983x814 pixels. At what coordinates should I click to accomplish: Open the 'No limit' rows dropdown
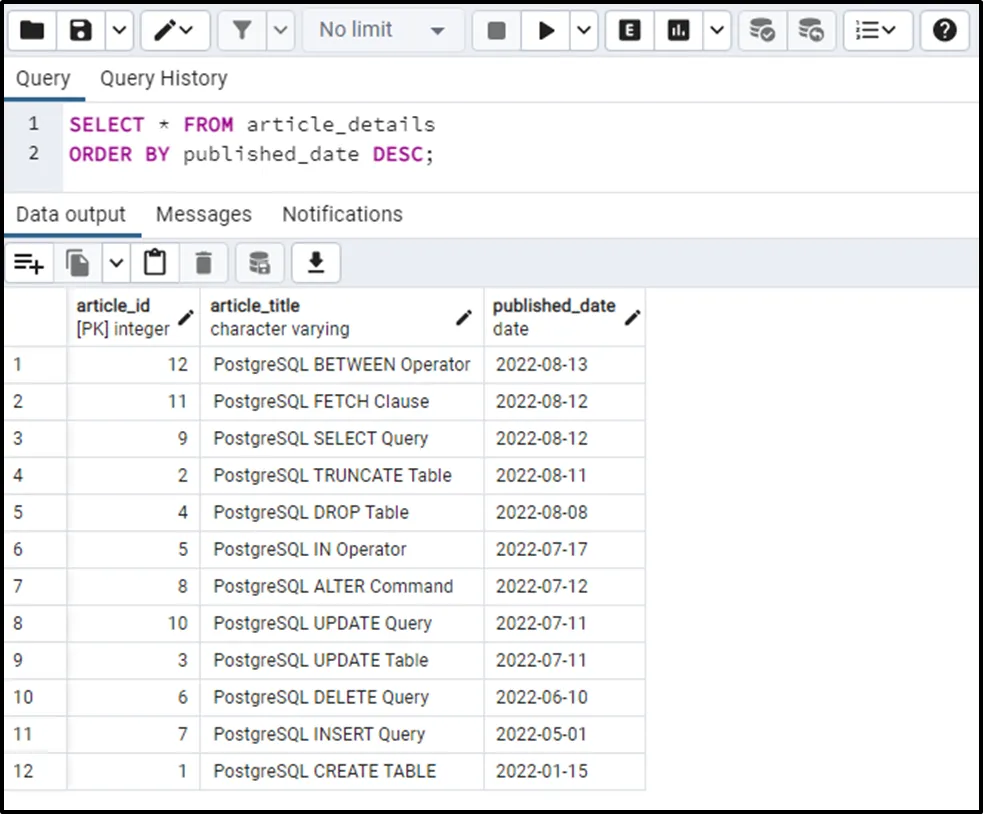tap(381, 31)
